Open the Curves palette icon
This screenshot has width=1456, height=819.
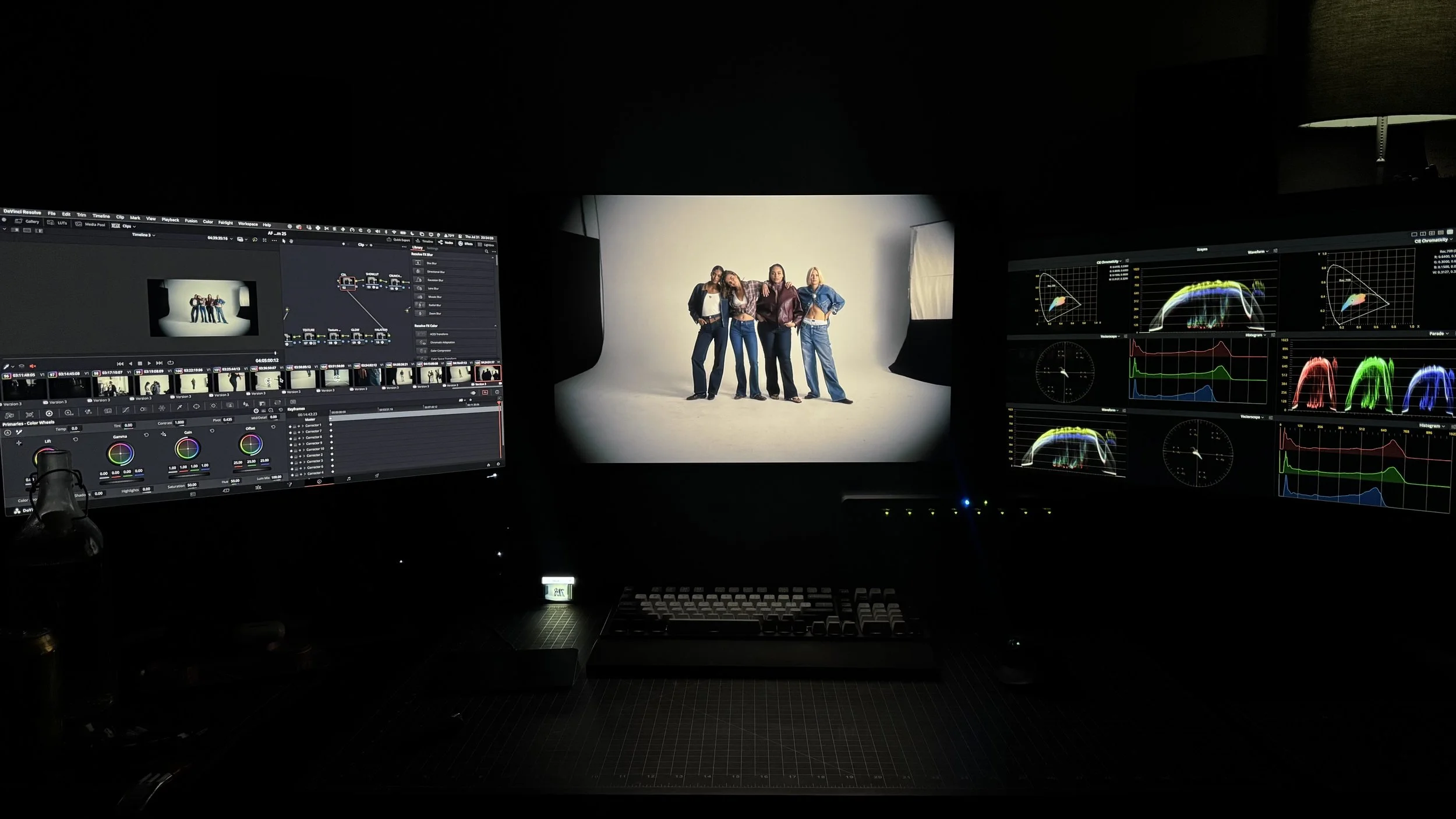coord(125,410)
